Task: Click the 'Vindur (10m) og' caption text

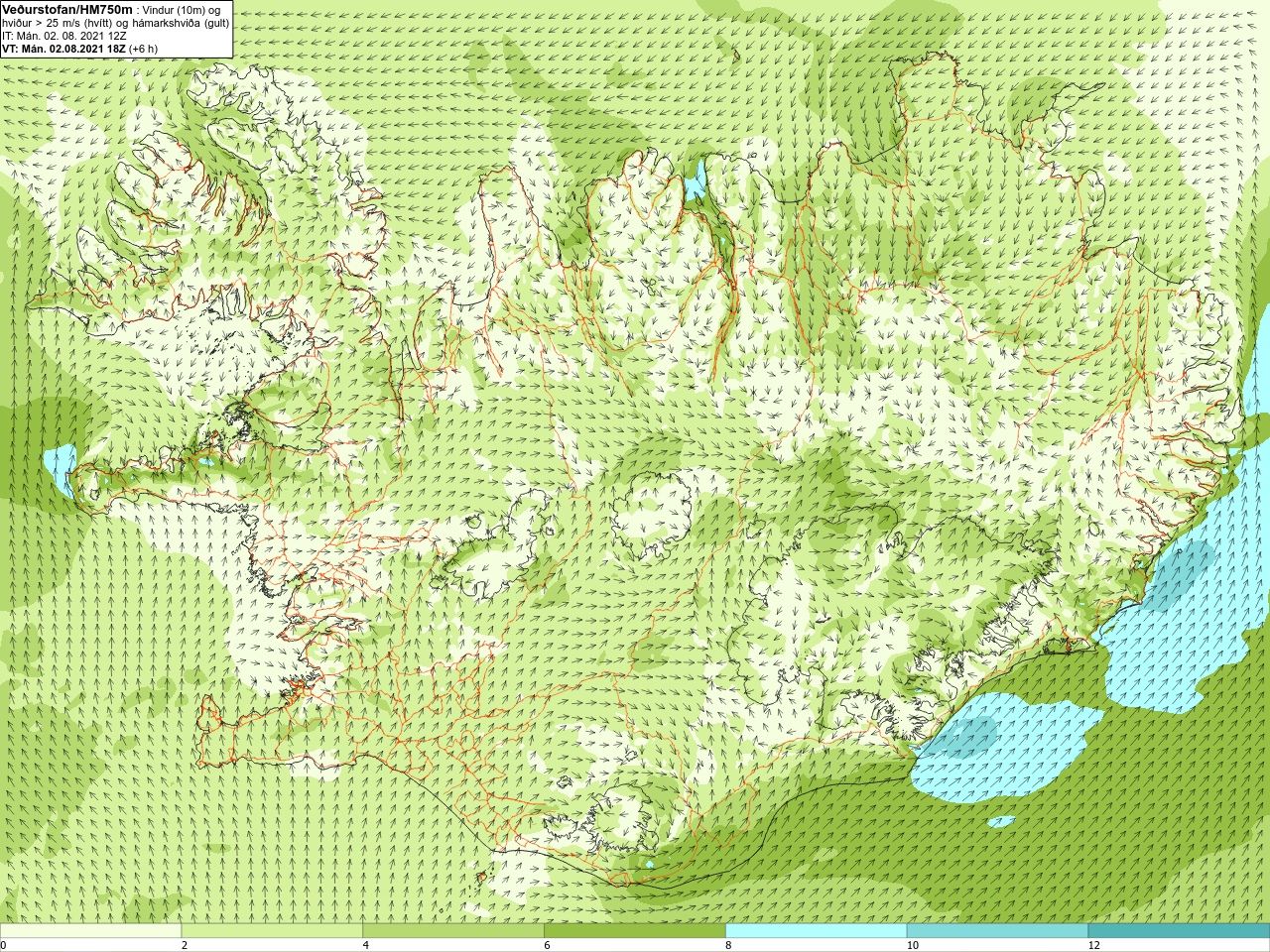Action: tap(183, 10)
